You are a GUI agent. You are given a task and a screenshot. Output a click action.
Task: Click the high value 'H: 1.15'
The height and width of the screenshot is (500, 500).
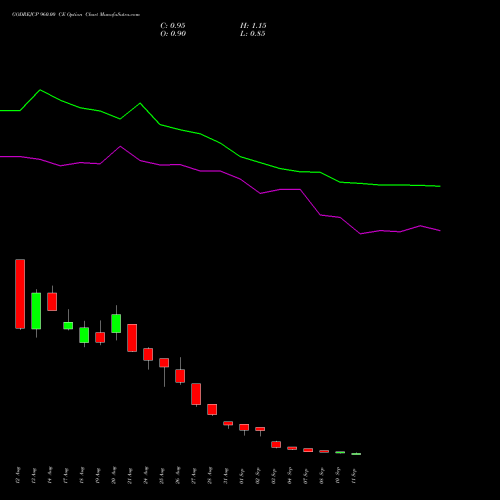click(x=253, y=26)
